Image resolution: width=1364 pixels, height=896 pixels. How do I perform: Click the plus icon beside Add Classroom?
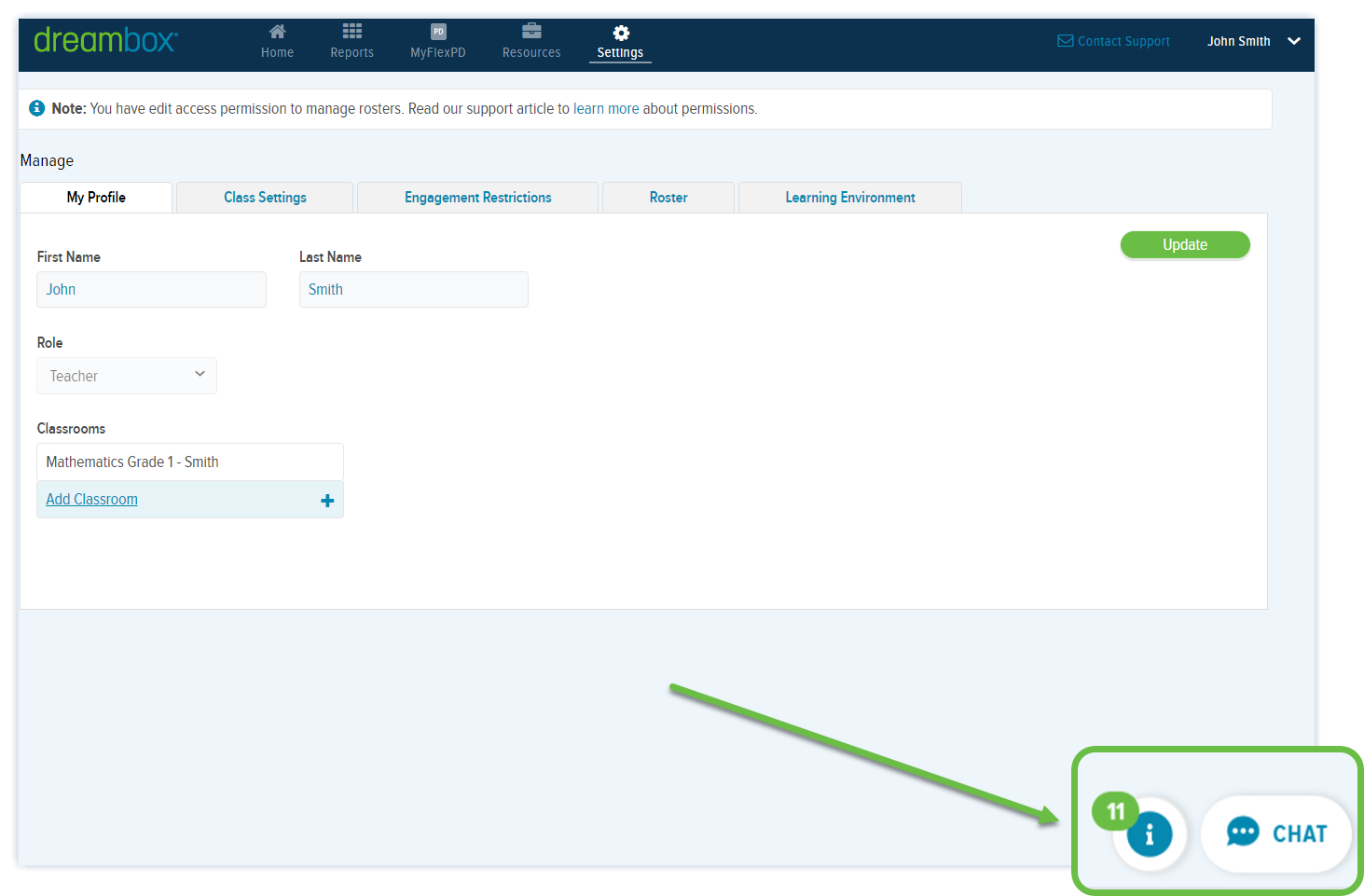(327, 500)
